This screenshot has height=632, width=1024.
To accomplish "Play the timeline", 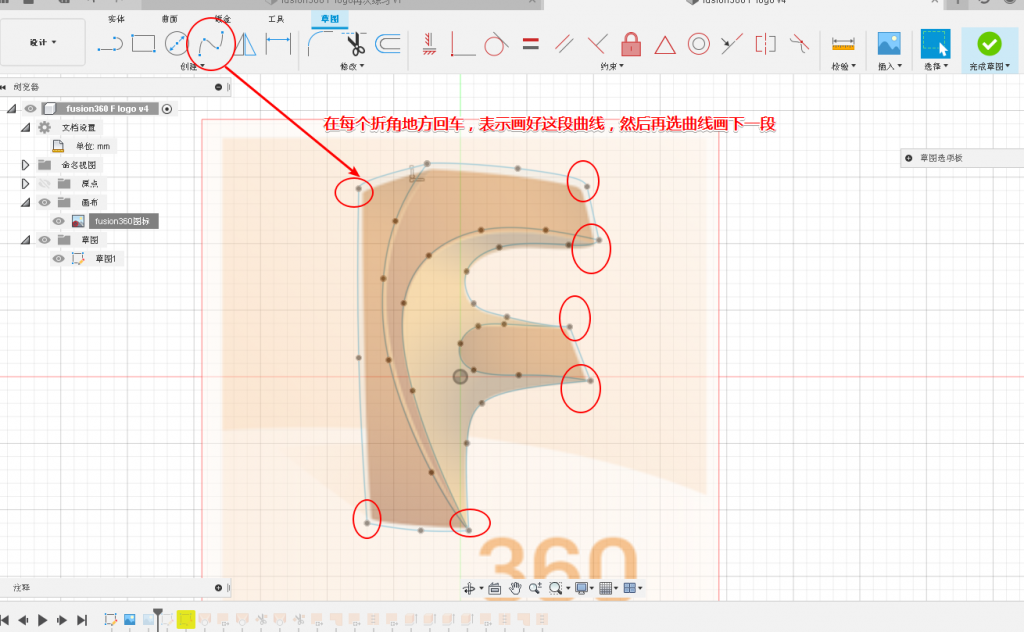I will 42,620.
